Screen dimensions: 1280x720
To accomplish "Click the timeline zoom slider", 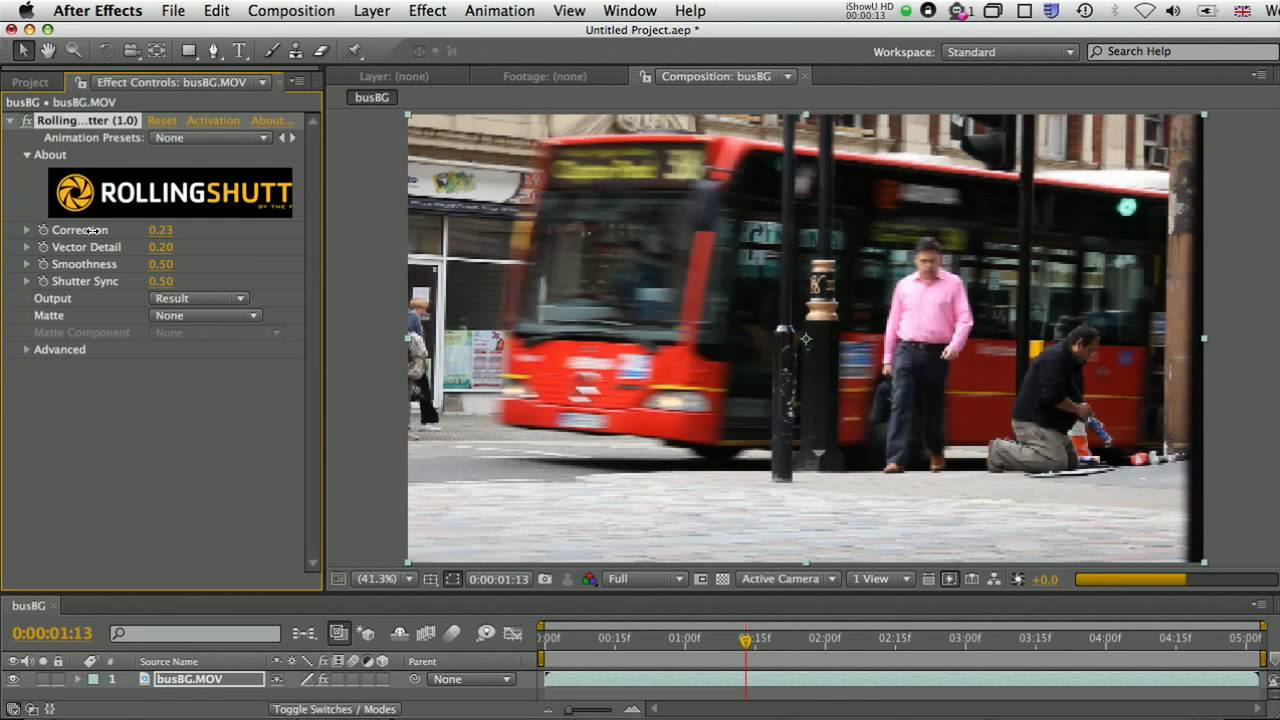I will pyautogui.click(x=590, y=709).
